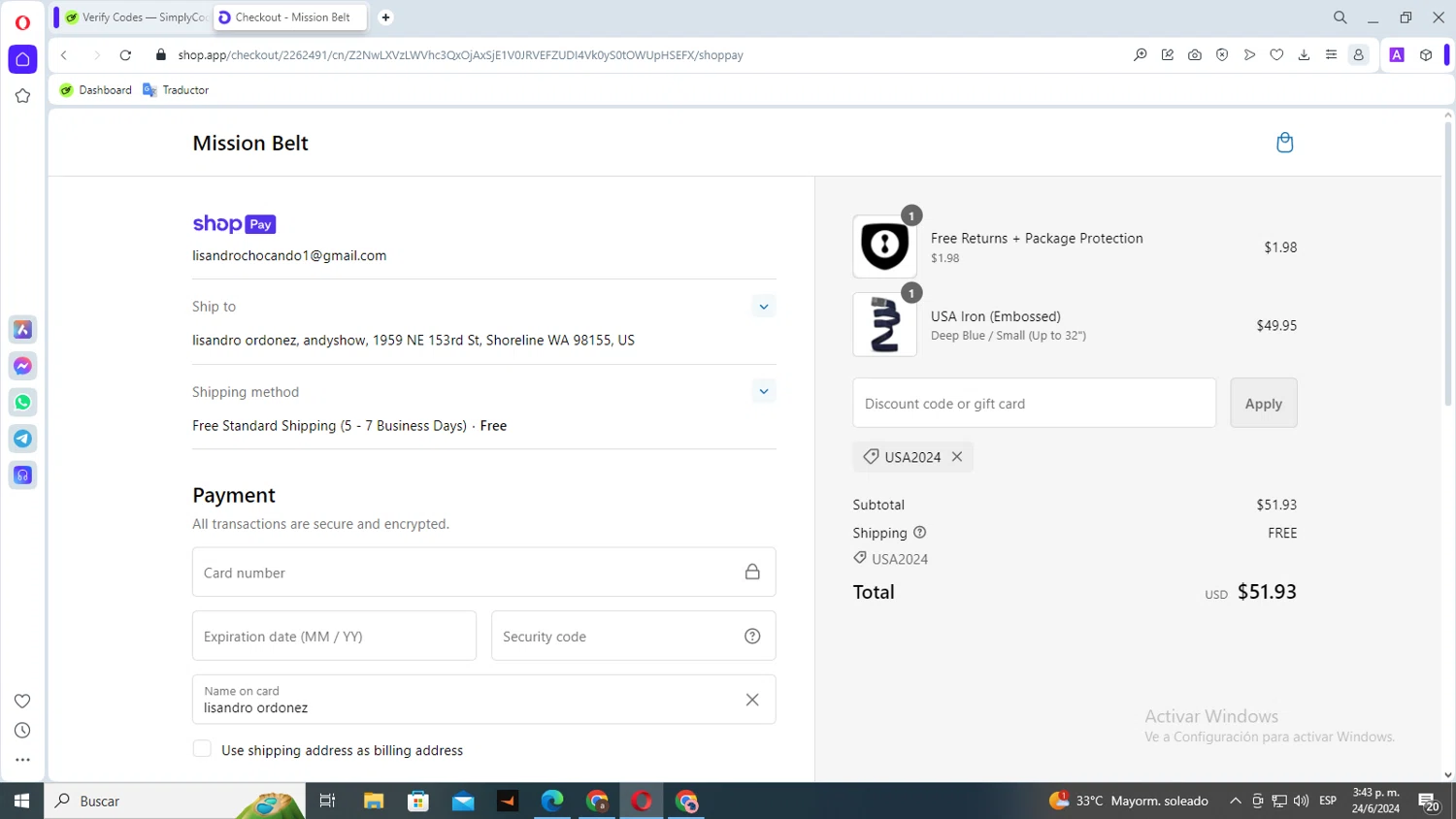This screenshot has width=1456, height=819.
Task: Open the Dashboard bookmark
Action: pyautogui.click(x=96, y=90)
